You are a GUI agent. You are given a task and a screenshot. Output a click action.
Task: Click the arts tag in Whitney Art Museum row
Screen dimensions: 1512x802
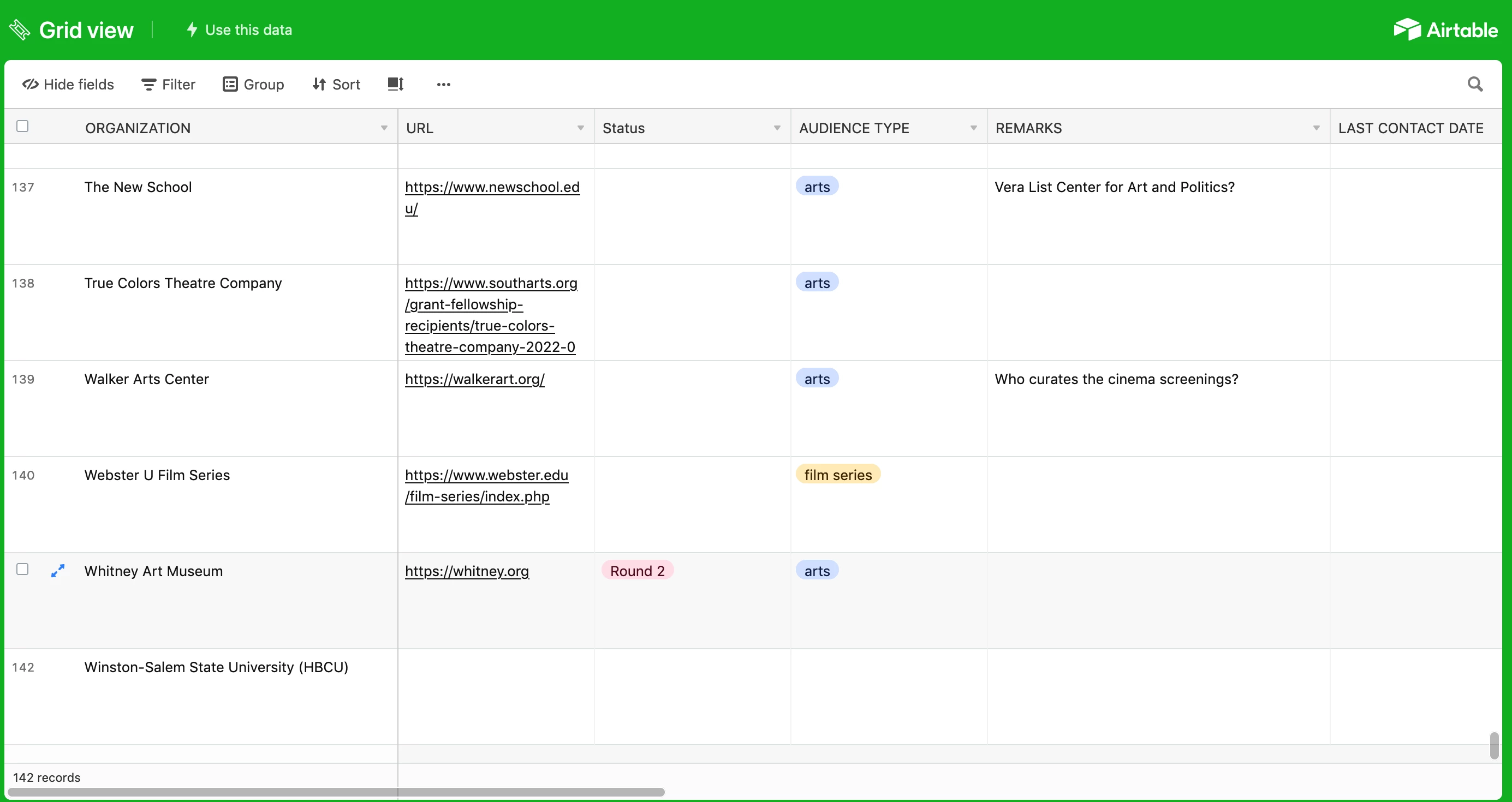[x=817, y=571]
